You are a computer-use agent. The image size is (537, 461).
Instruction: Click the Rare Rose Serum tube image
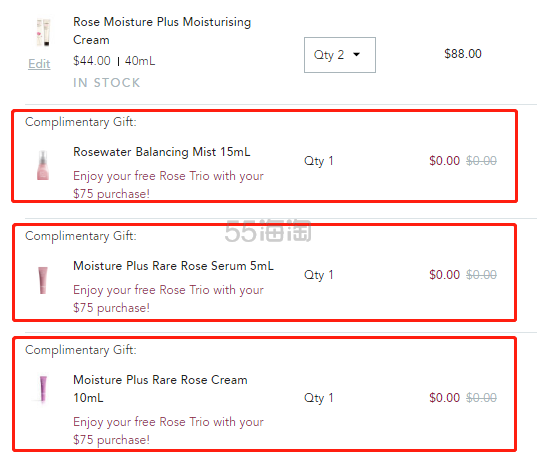click(x=43, y=280)
